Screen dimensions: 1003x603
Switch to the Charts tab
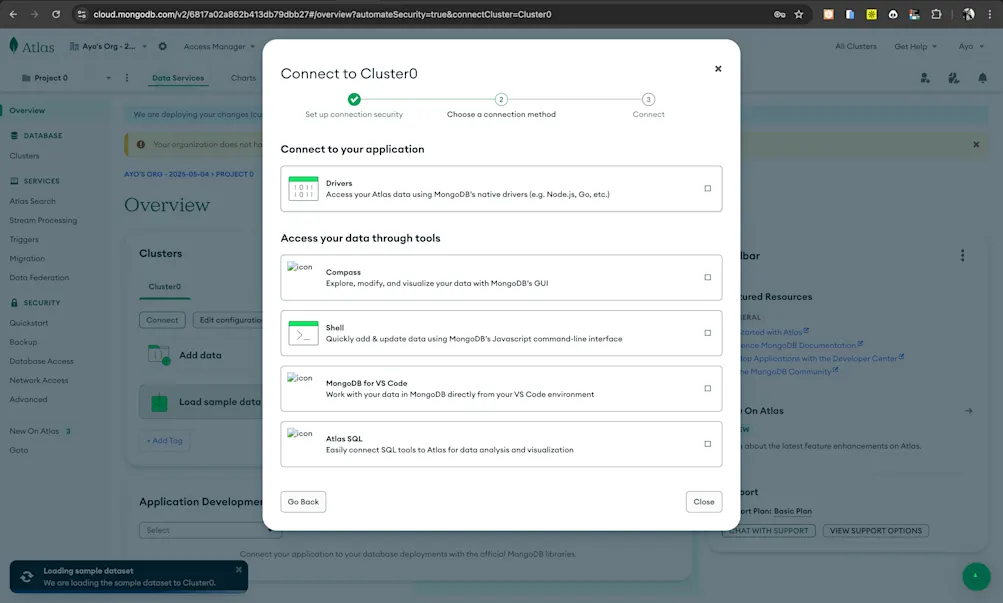pos(241,77)
